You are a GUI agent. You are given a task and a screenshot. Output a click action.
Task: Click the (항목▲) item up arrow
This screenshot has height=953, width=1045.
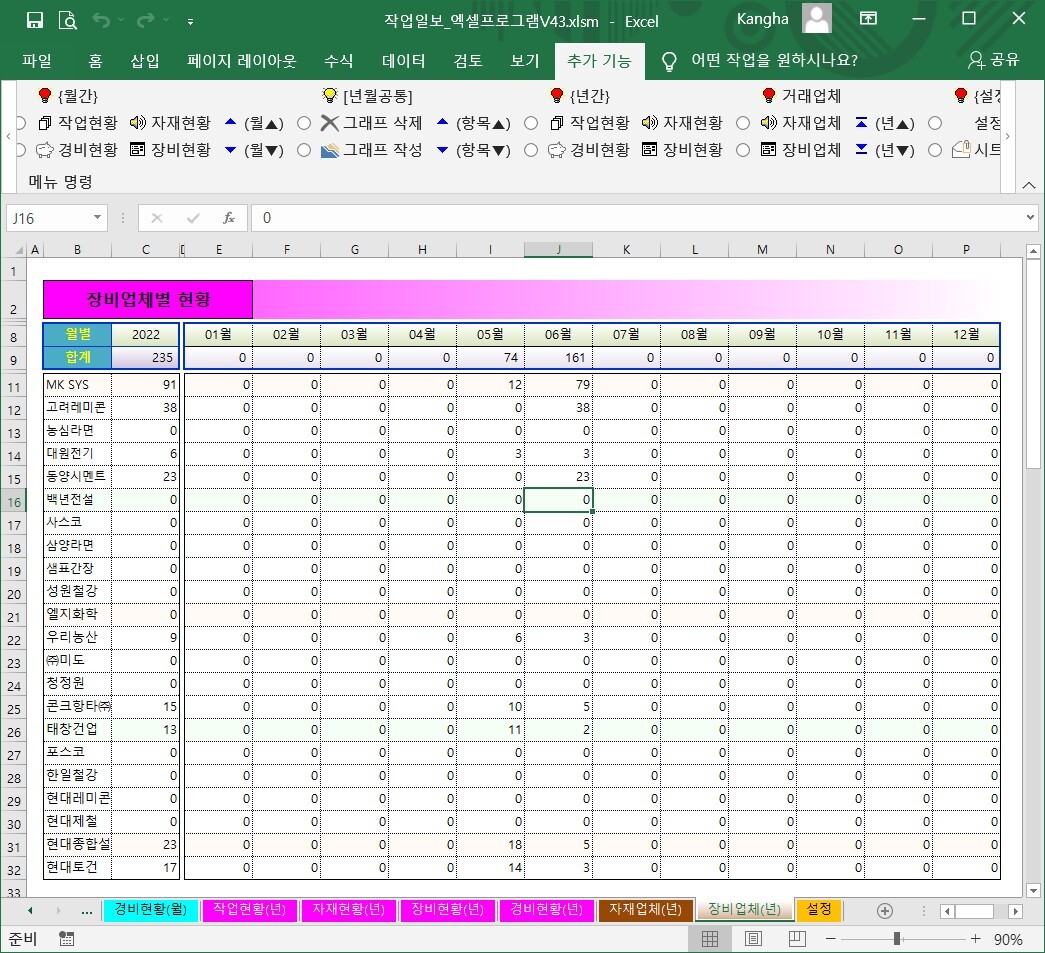(443, 123)
